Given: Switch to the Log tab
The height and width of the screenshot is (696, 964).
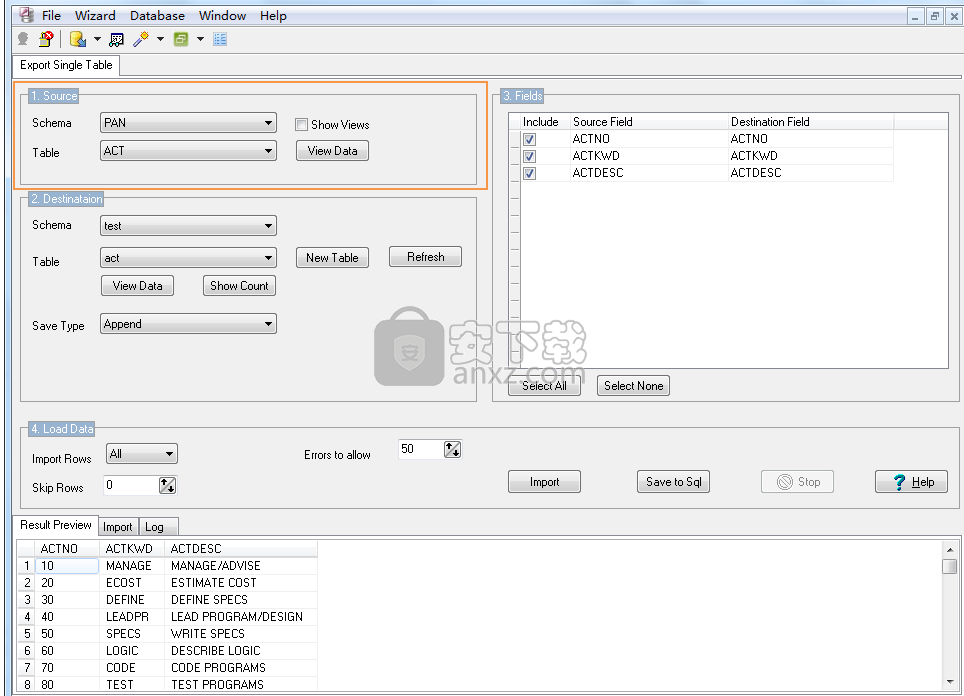Looking at the screenshot, I should tap(154, 527).
